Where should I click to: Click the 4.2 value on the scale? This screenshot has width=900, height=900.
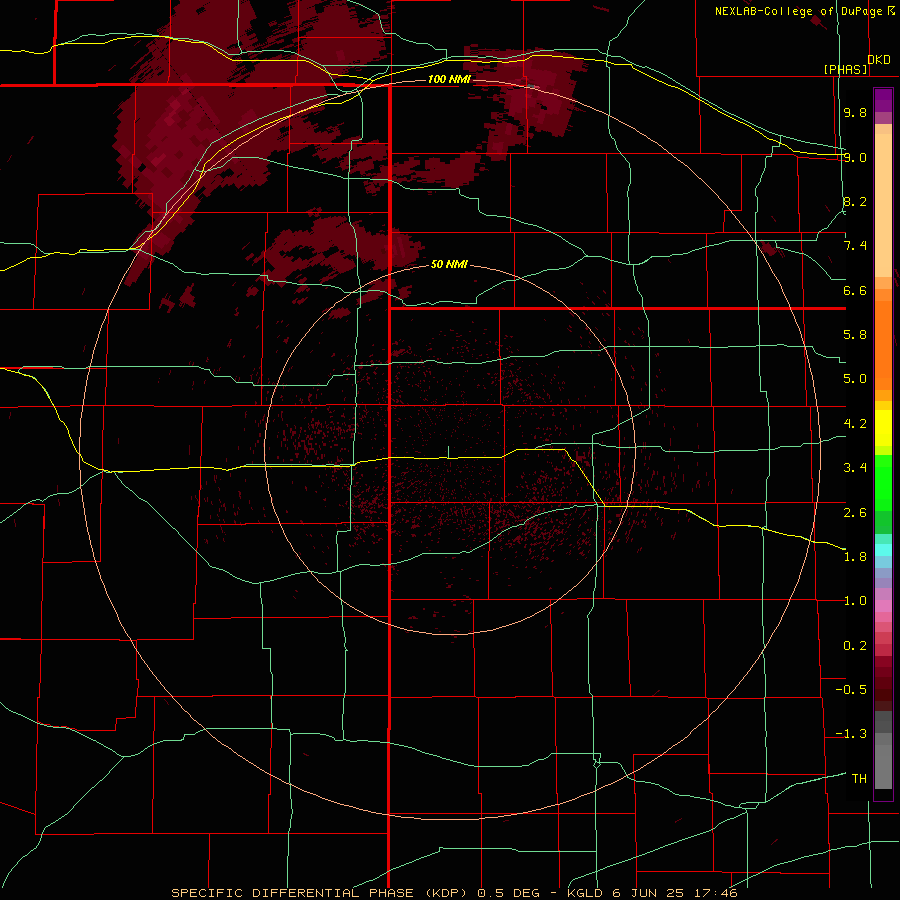(855, 424)
